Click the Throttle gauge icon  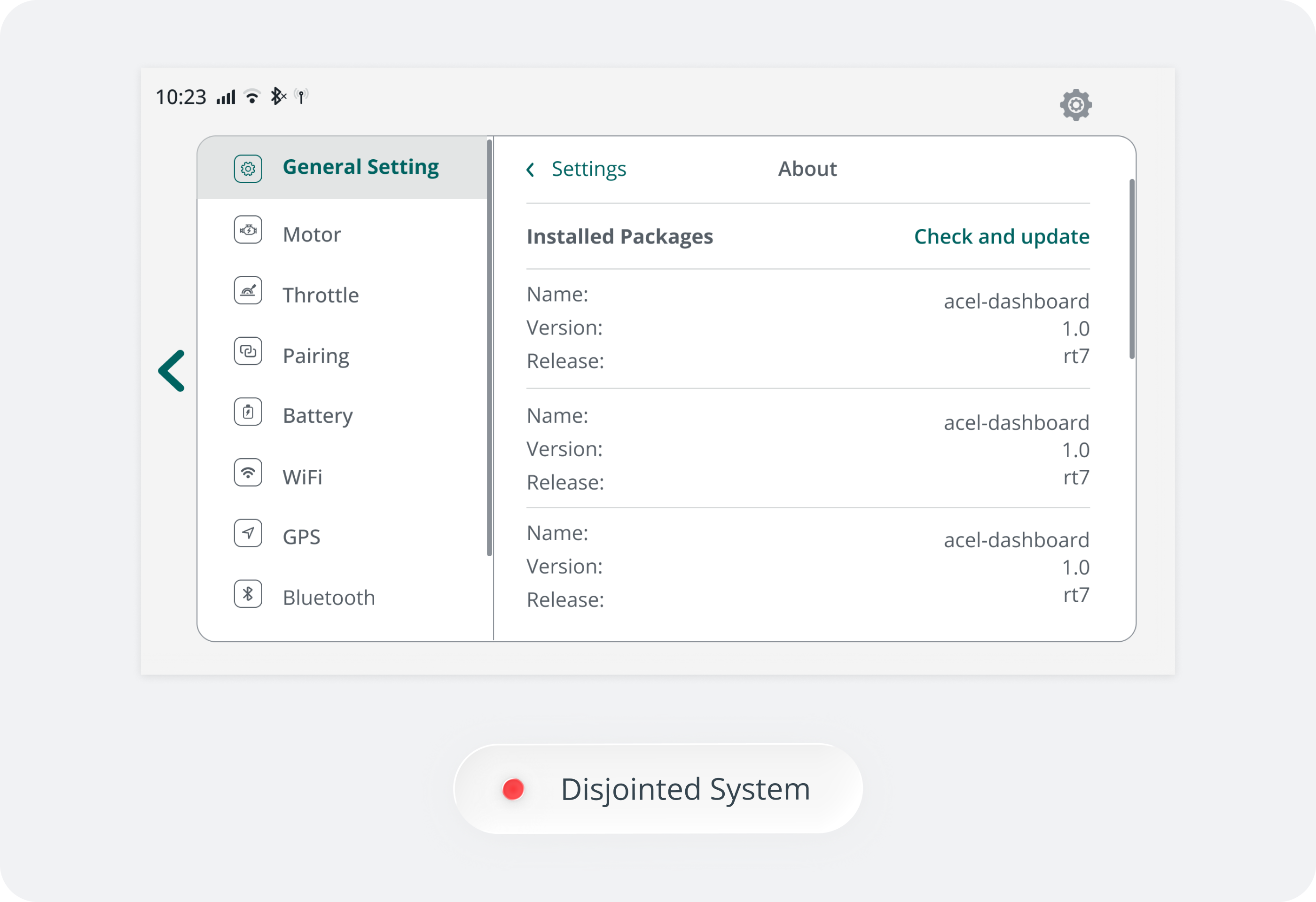point(248,290)
